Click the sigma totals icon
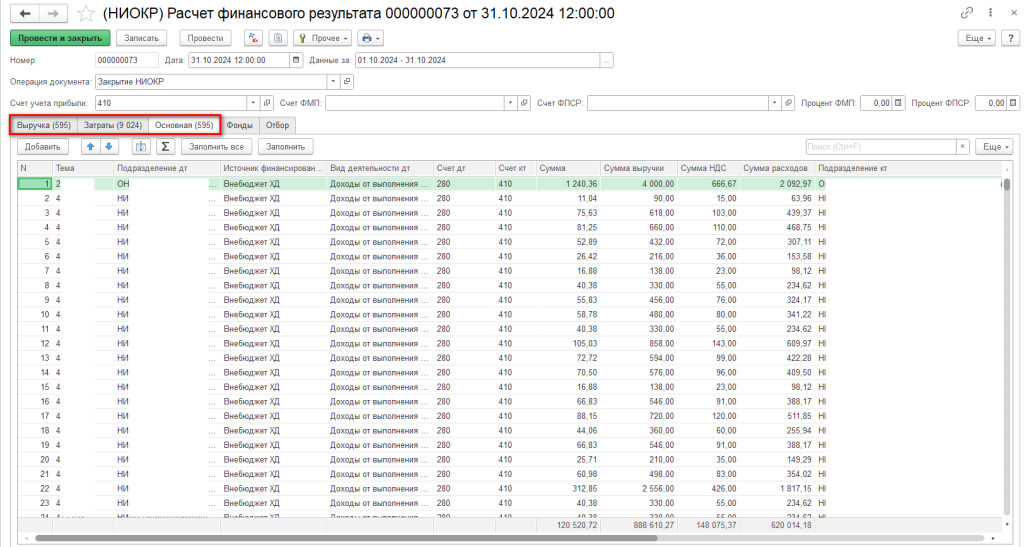This screenshot has height=547, width=1024. [166, 147]
